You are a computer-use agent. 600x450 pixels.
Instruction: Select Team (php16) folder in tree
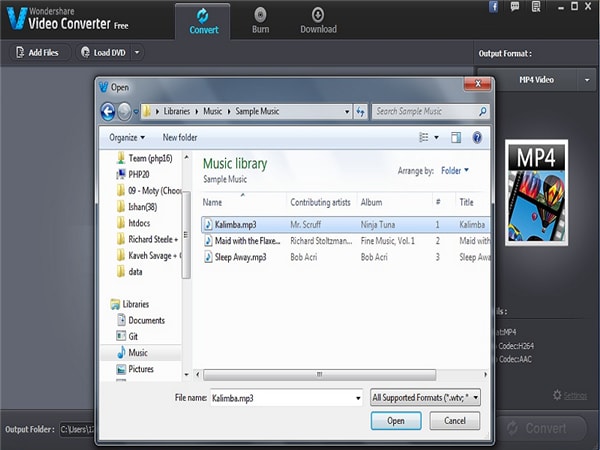145,158
